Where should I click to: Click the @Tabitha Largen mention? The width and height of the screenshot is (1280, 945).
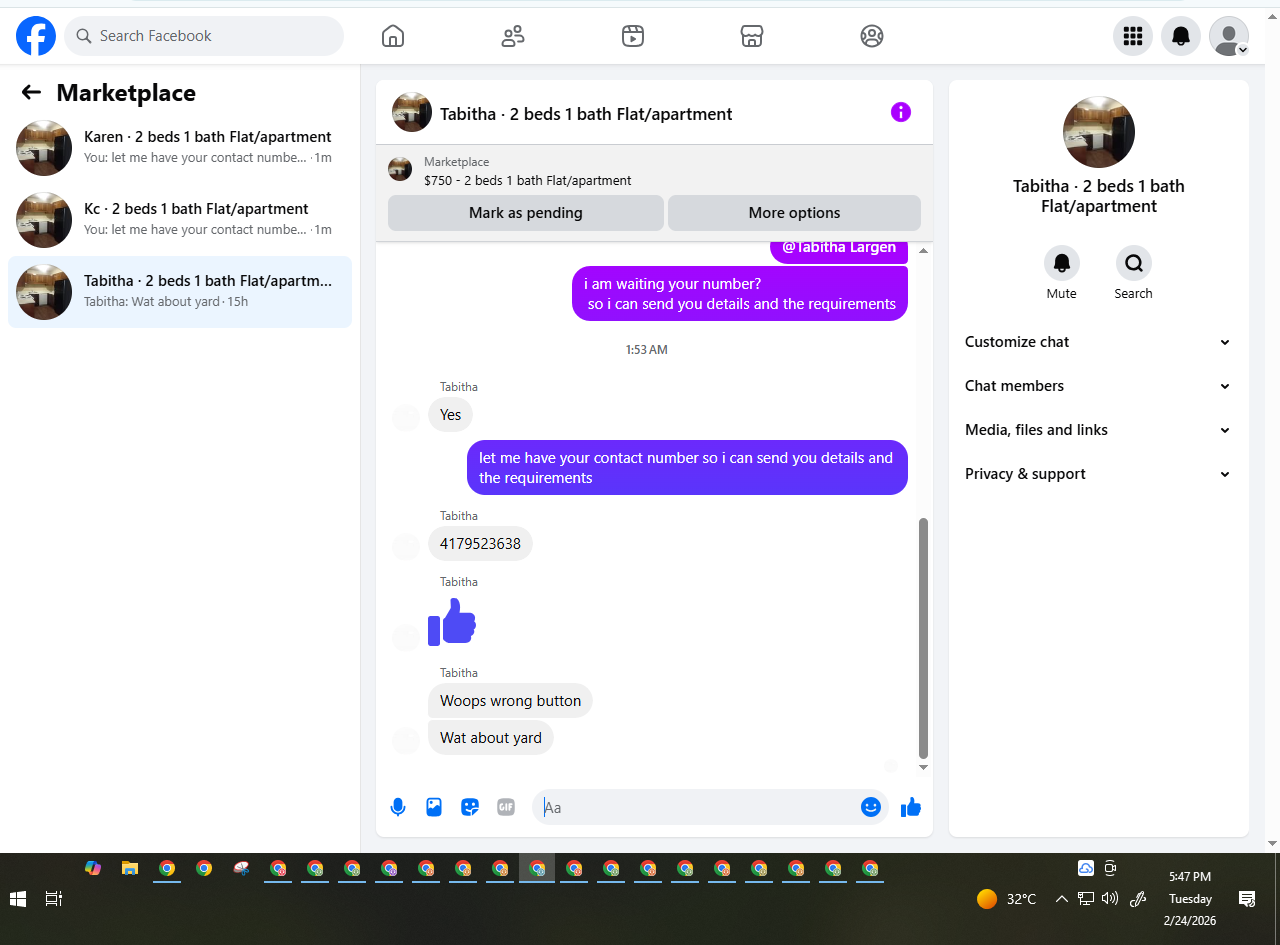pyautogui.click(x=839, y=247)
